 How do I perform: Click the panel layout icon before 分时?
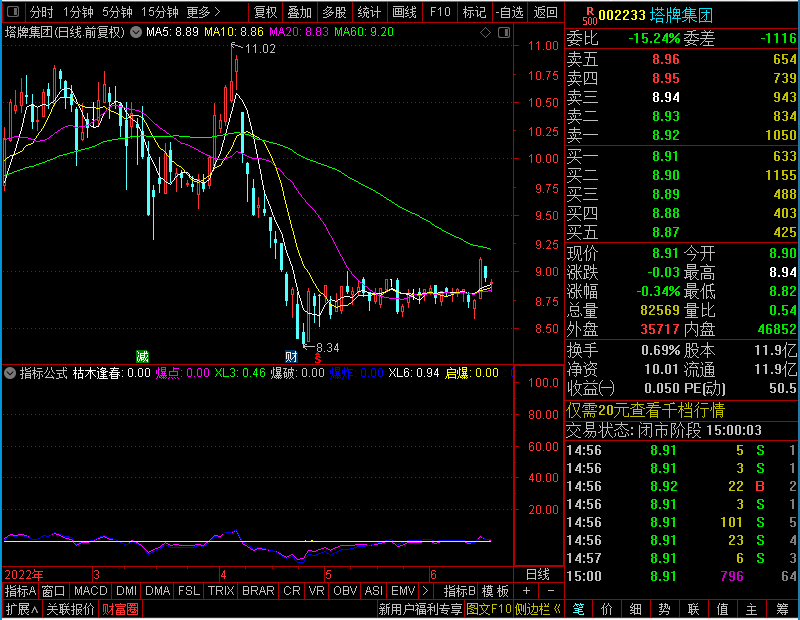[13, 11]
